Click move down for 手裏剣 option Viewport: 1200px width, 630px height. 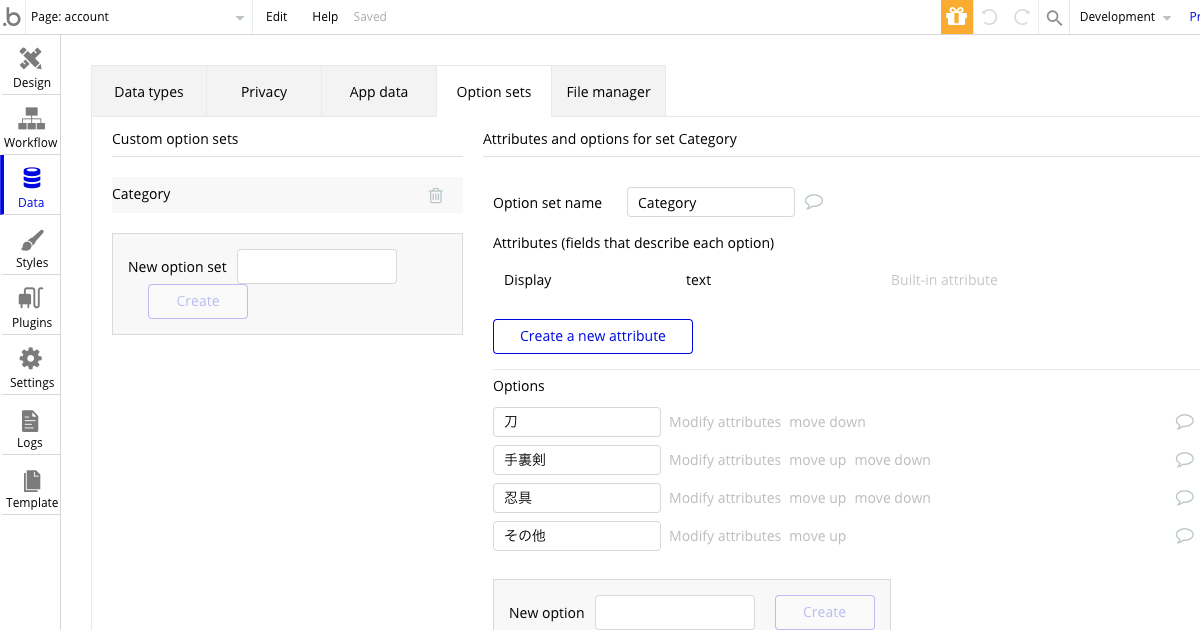(892, 460)
